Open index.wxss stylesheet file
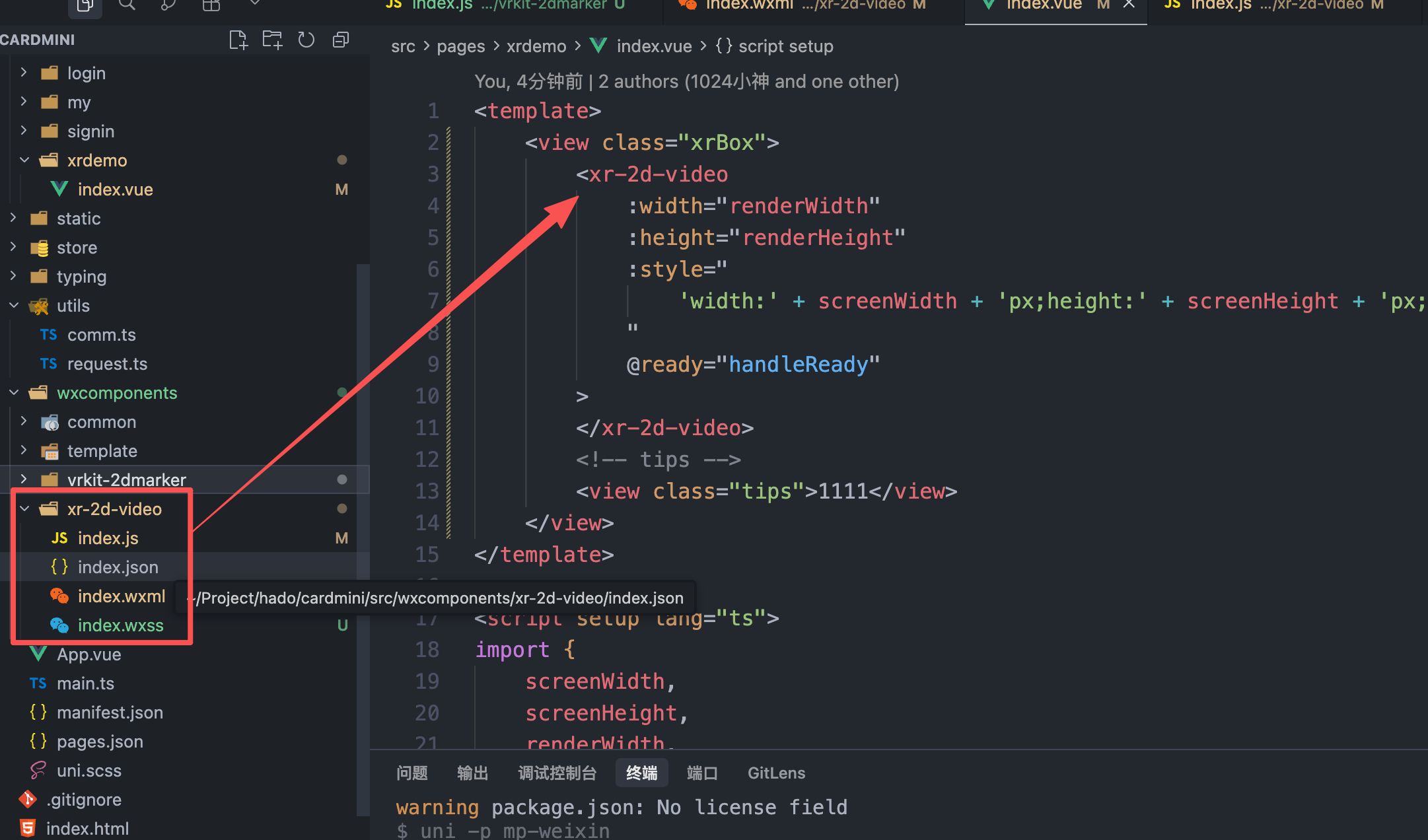Screen dimensions: 1428x840 coord(120,625)
